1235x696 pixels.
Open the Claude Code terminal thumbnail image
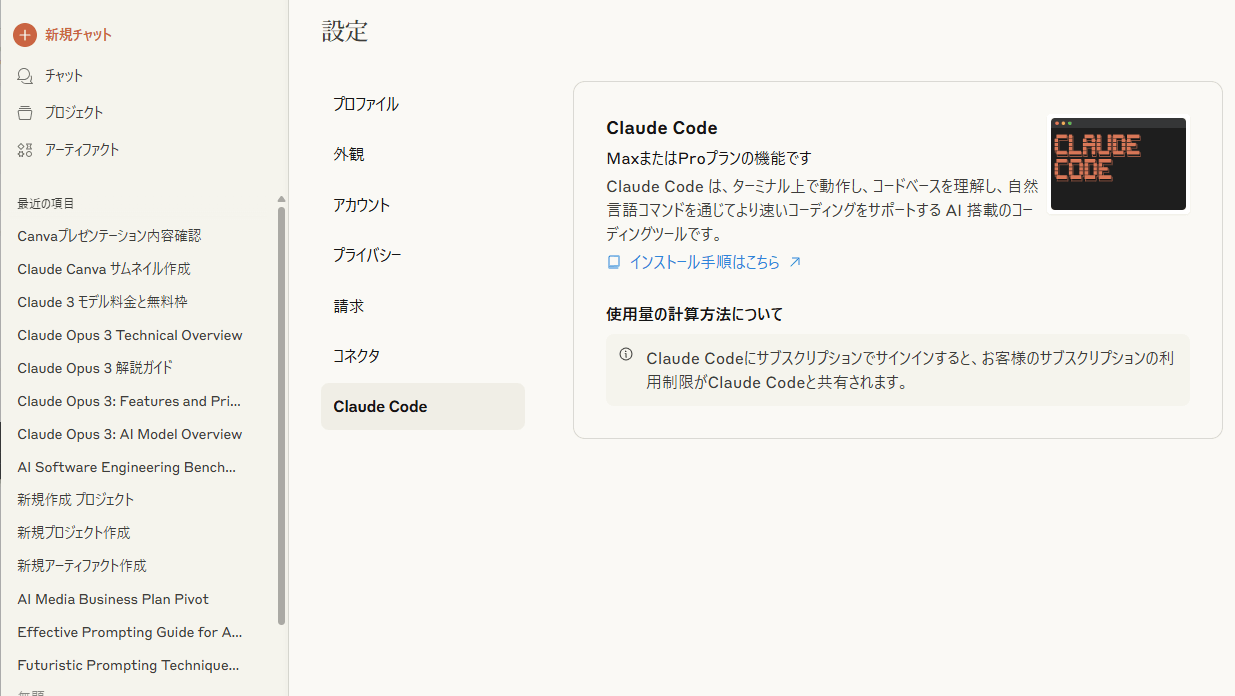coord(1118,164)
